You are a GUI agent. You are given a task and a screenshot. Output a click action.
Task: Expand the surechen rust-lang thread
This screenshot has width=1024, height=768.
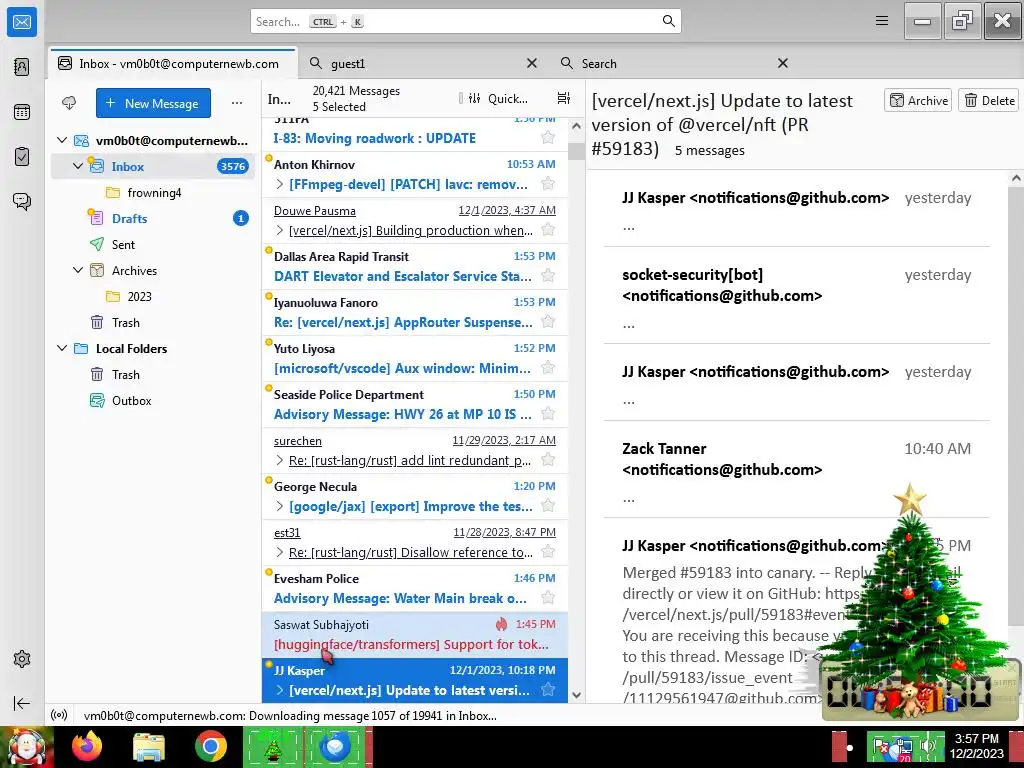[280, 460]
